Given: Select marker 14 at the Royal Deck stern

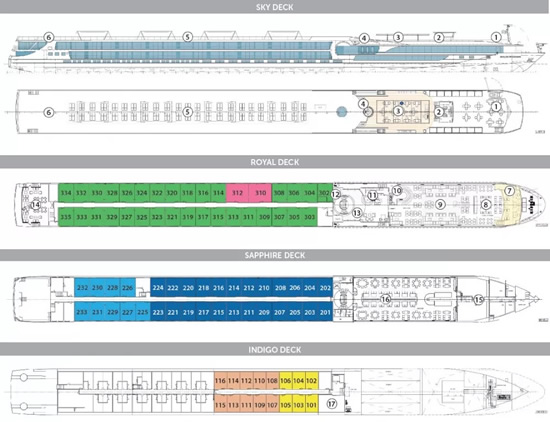Looking at the screenshot, I should pos(35,205).
